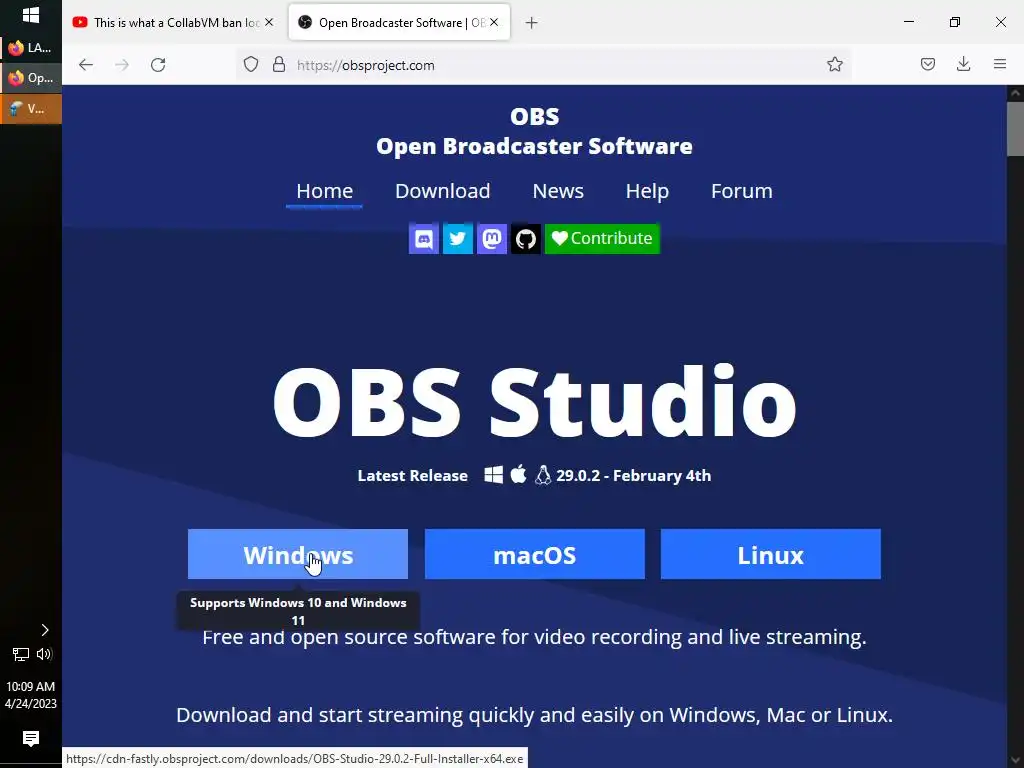Open the Windows notification center
The height and width of the screenshot is (768, 1024).
[31, 739]
